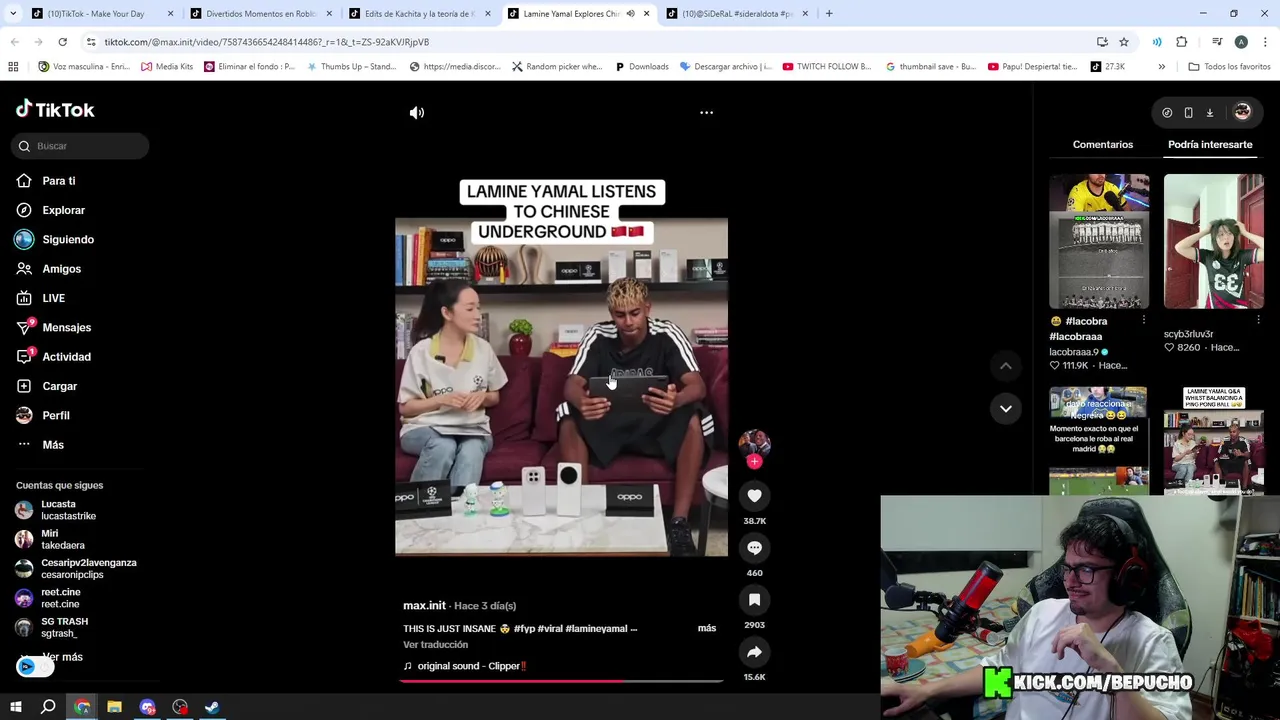
Task: Open the ping-pong Q&A recommended thumbnail
Action: (x=1213, y=441)
